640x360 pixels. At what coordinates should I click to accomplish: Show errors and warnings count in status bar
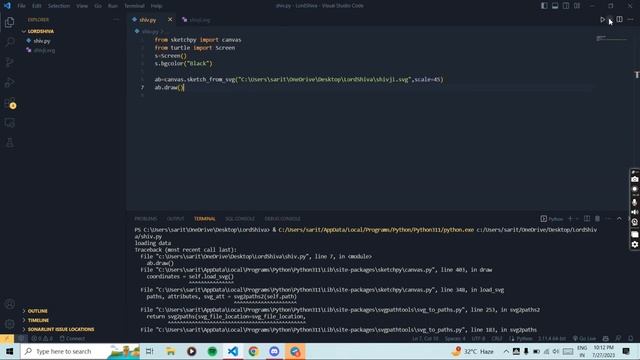click(x=42, y=338)
